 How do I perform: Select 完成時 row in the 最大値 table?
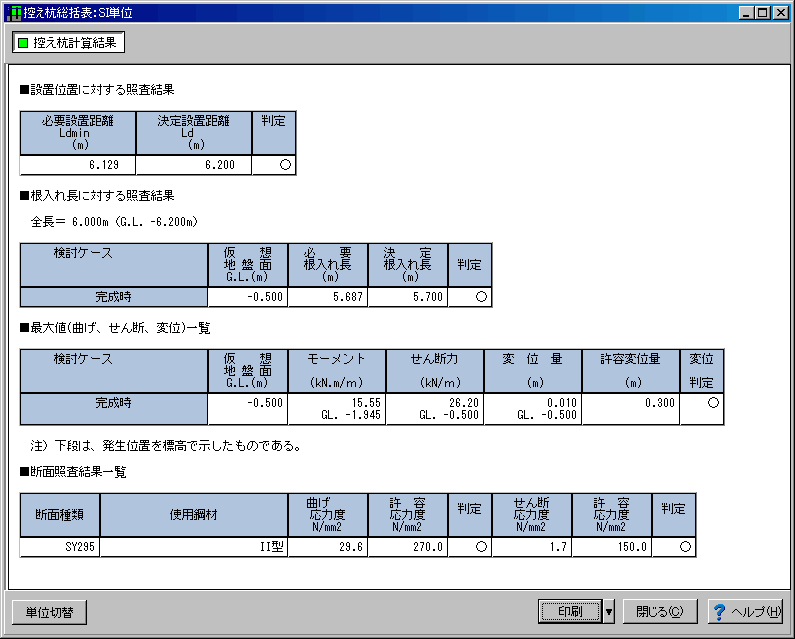coord(114,409)
